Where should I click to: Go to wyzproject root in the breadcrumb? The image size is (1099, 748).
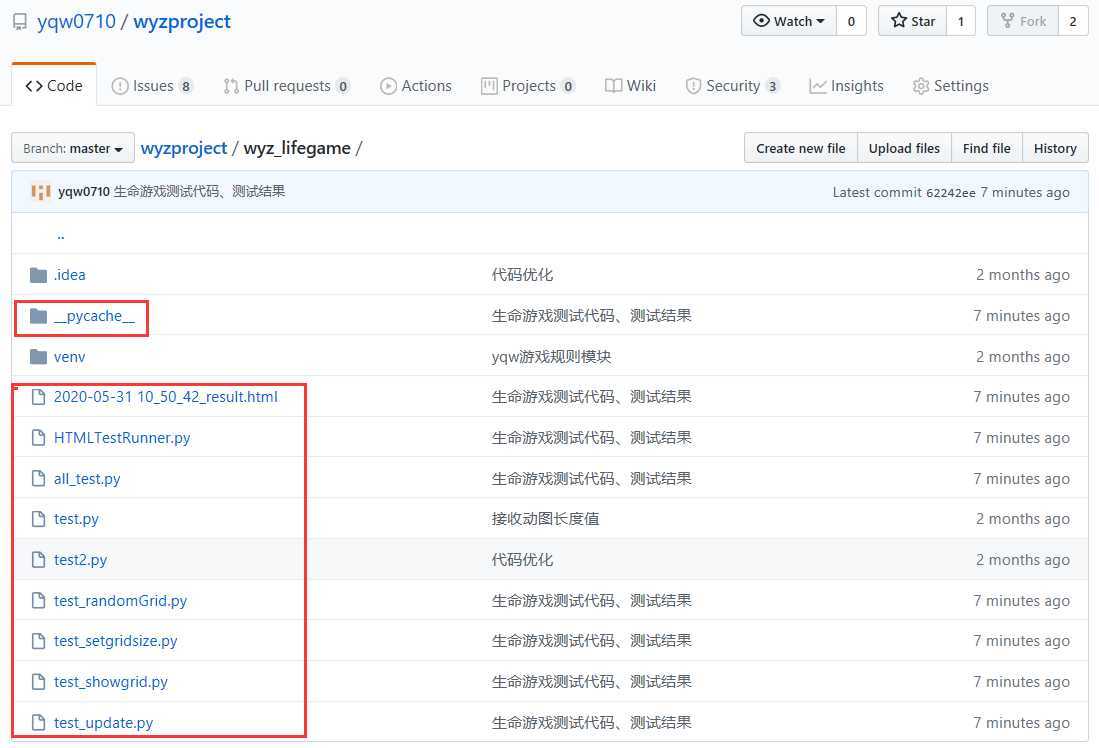tap(184, 148)
